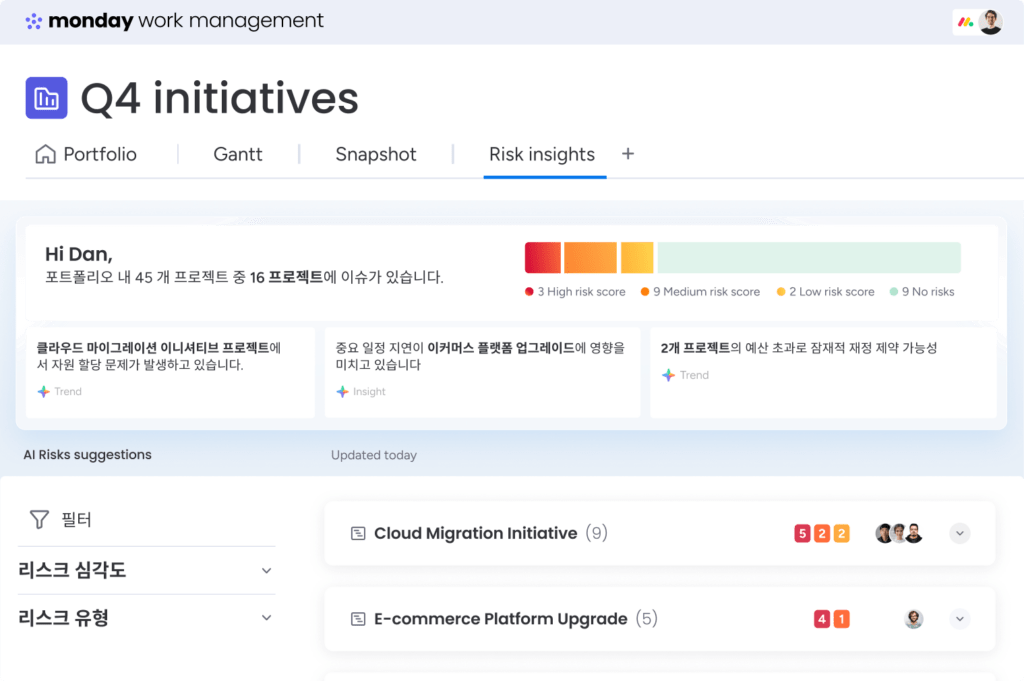Open the Snapshot tab

(x=376, y=154)
